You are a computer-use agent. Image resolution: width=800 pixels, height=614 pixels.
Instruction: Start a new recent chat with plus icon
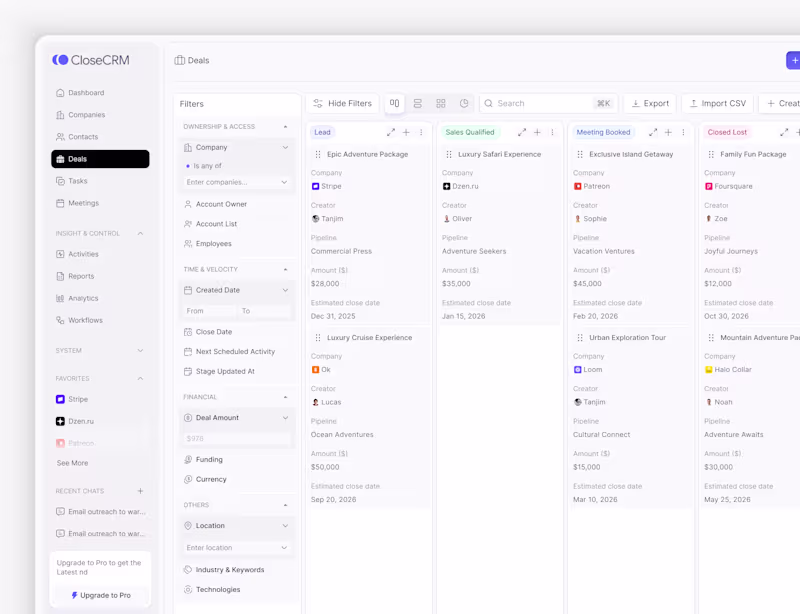coord(140,491)
